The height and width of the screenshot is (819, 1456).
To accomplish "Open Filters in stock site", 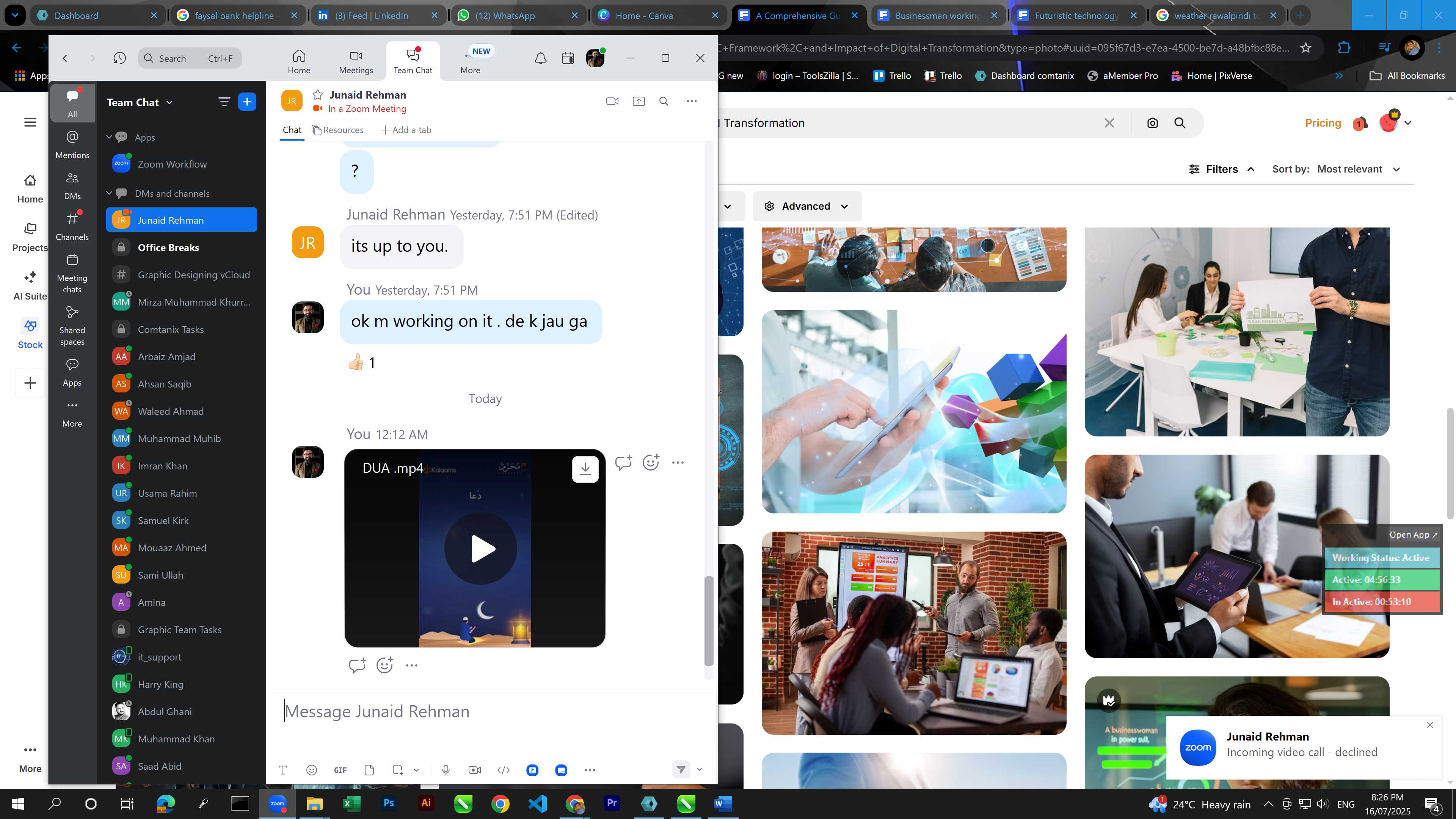I will [1221, 169].
